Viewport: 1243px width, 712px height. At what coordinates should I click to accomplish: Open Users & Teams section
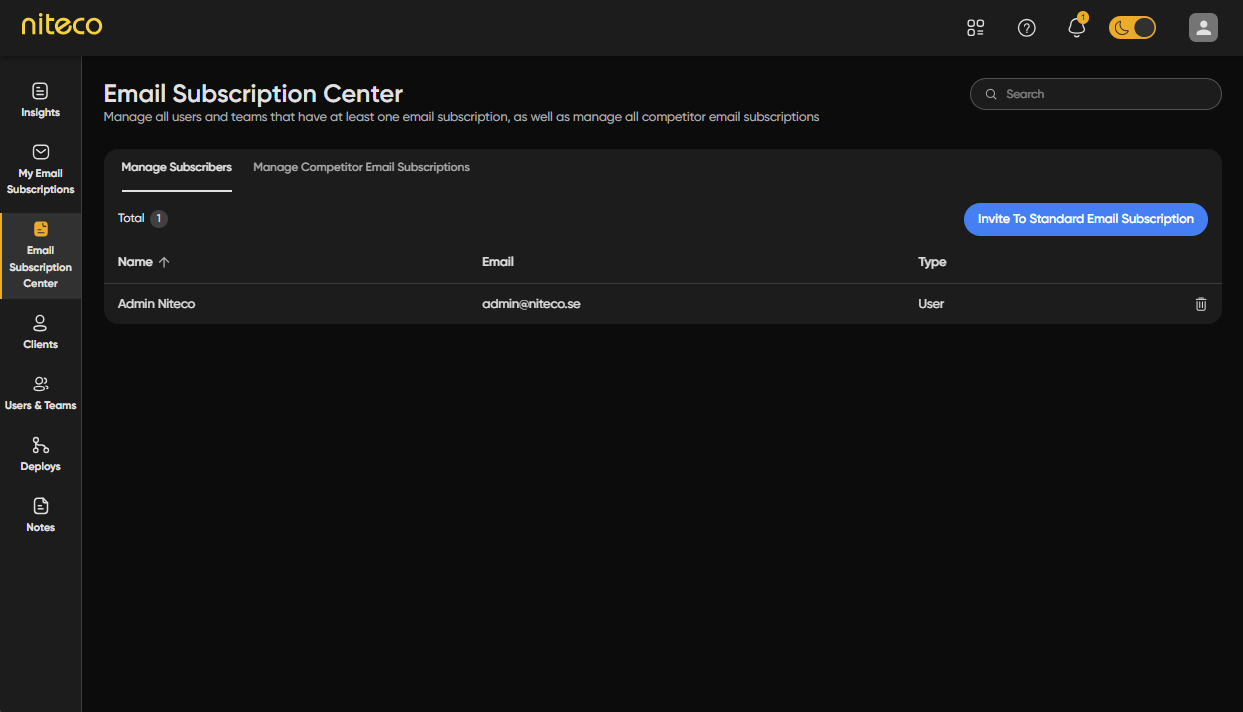(41, 393)
